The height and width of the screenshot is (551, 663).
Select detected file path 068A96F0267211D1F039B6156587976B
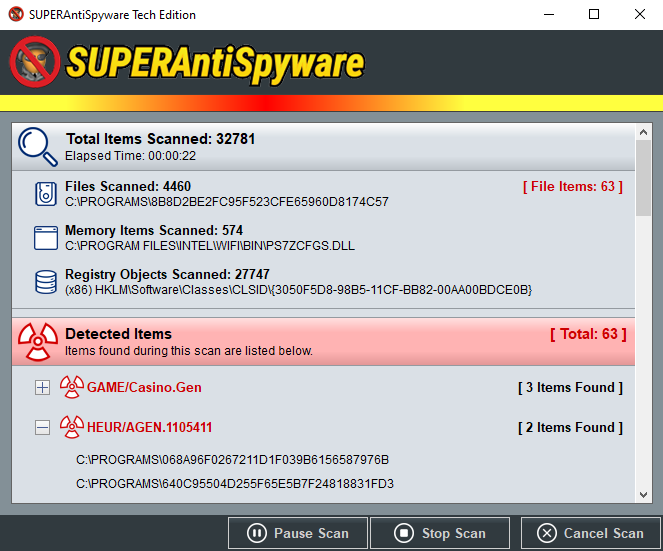coord(232,460)
